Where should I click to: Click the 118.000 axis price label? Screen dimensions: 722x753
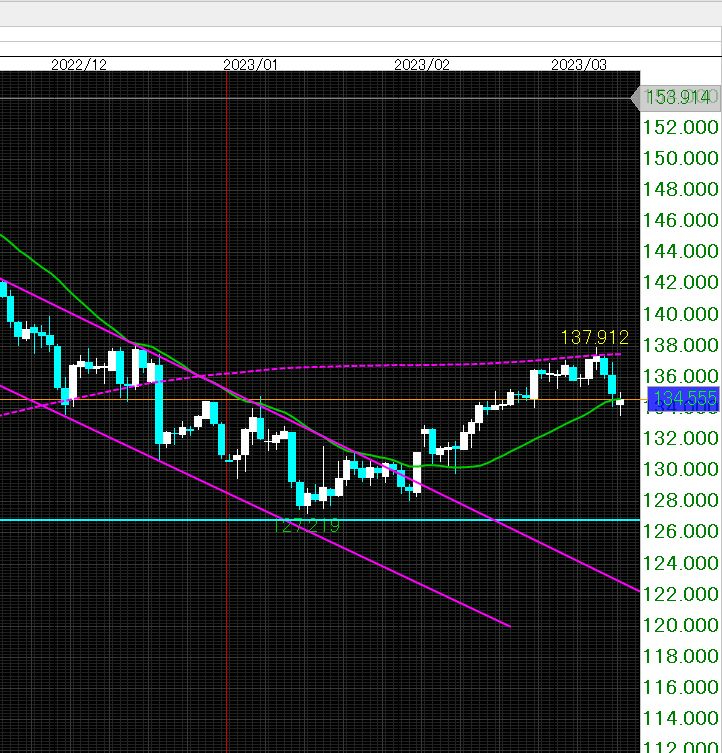(x=680, y=656)
